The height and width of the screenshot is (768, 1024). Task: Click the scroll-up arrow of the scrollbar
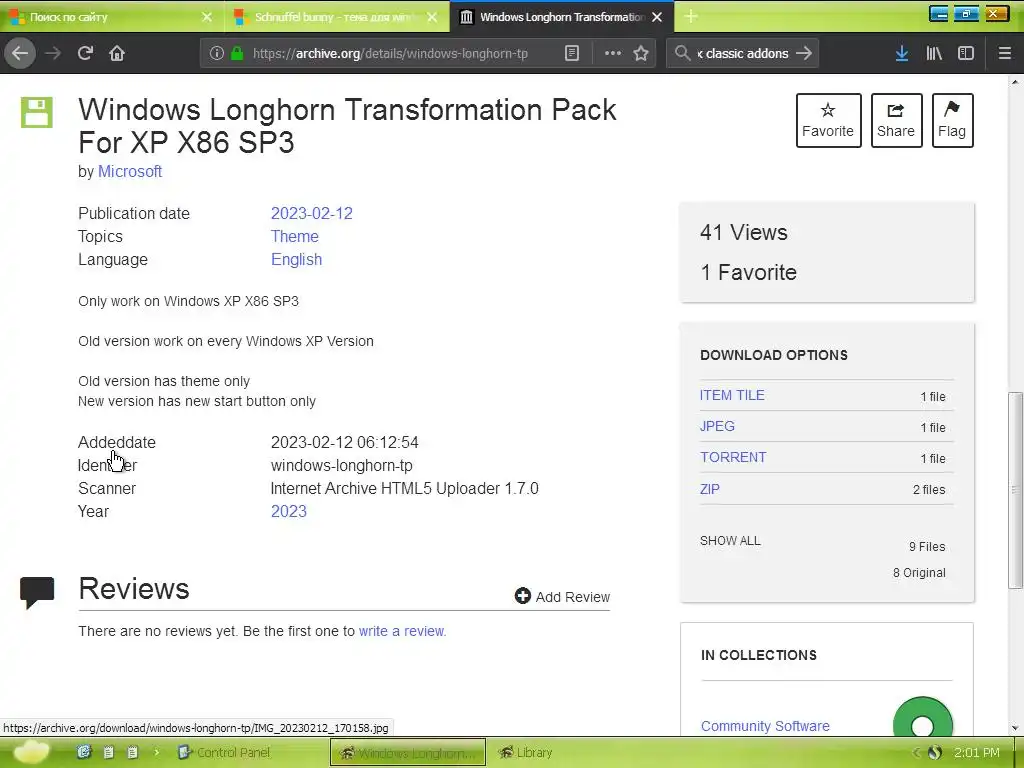(x=1015, y=82)
